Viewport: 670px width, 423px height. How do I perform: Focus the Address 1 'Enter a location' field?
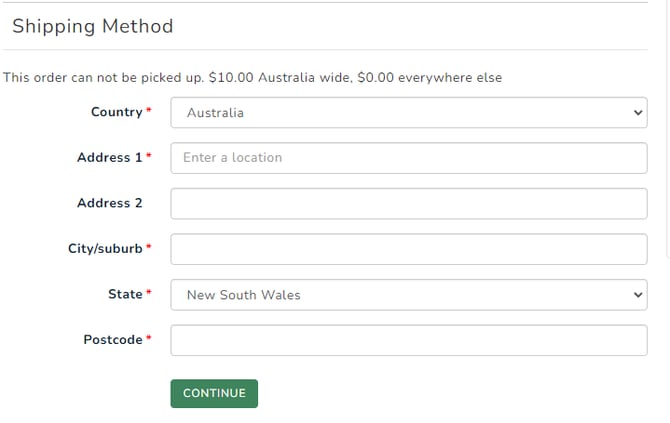tap(409, 158)
